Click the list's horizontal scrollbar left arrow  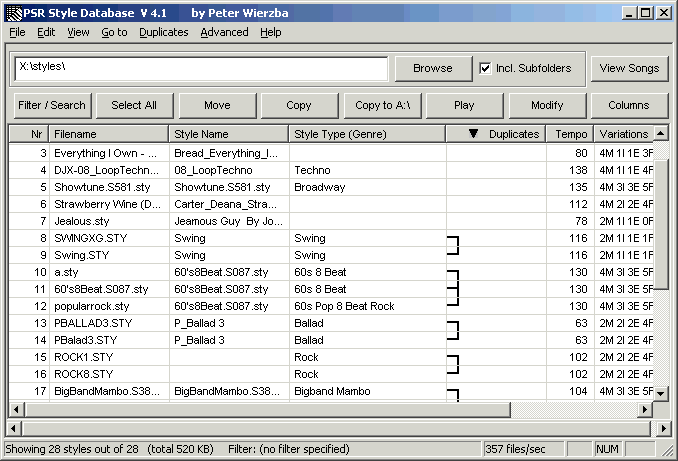tap(16, 409)
